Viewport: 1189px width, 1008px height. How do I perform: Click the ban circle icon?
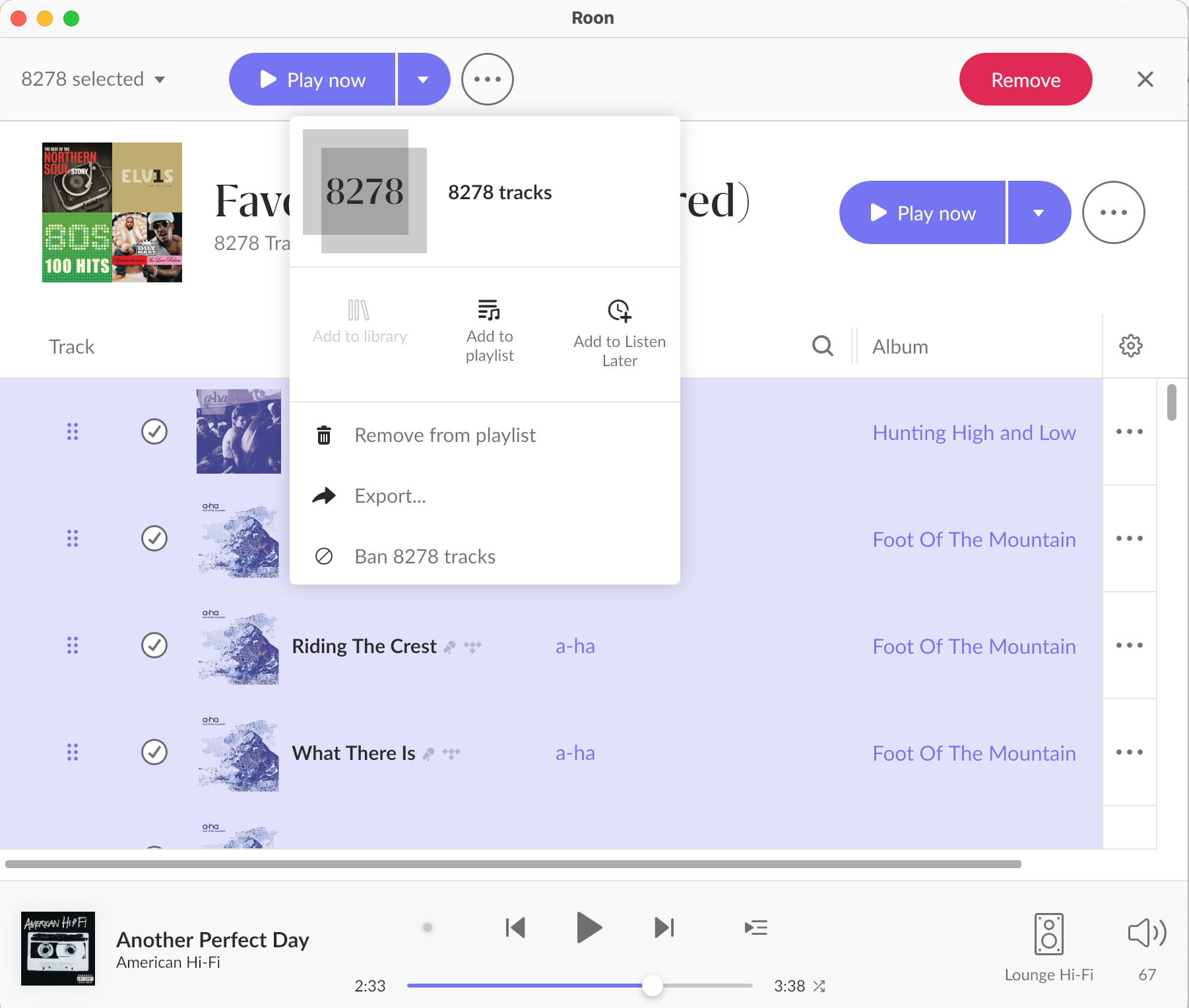[x=324, y=556]
